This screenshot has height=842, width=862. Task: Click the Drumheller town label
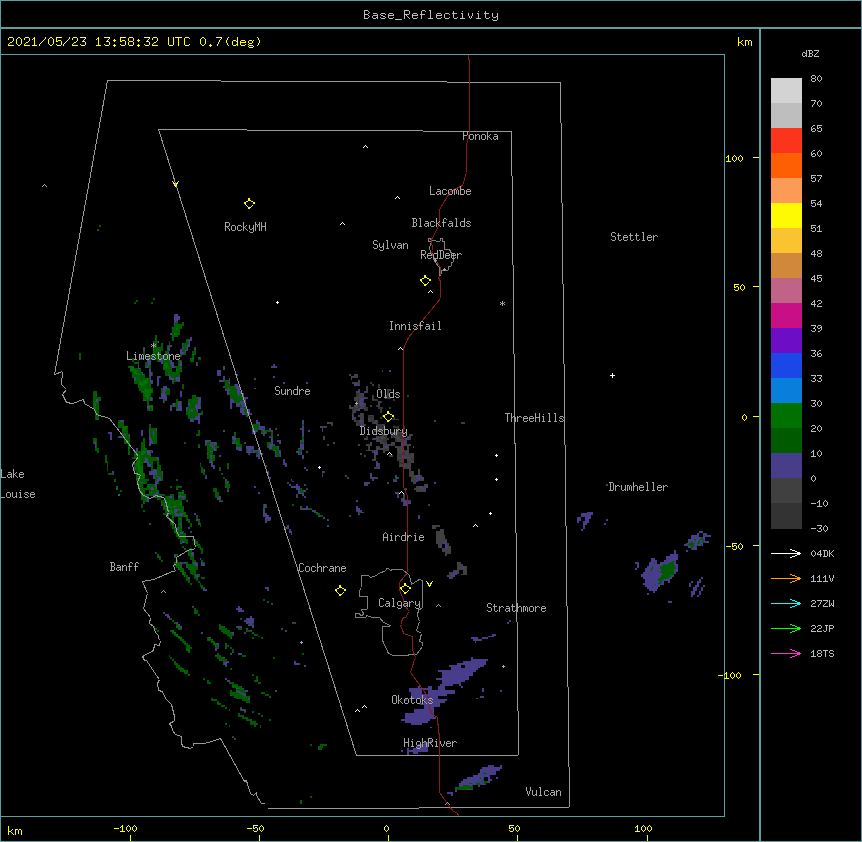(638, 487)
